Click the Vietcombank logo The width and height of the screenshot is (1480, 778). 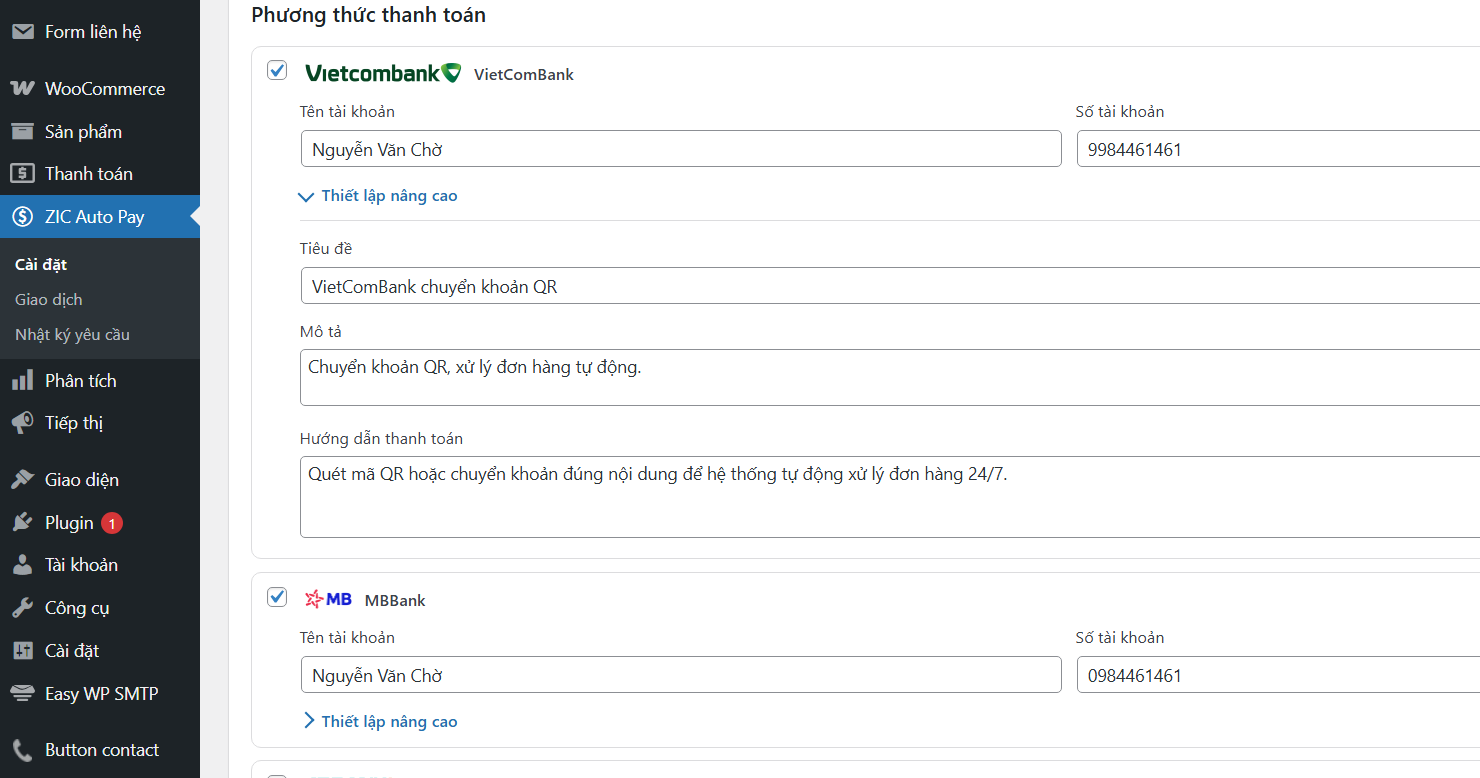click(x=383, y=73)
